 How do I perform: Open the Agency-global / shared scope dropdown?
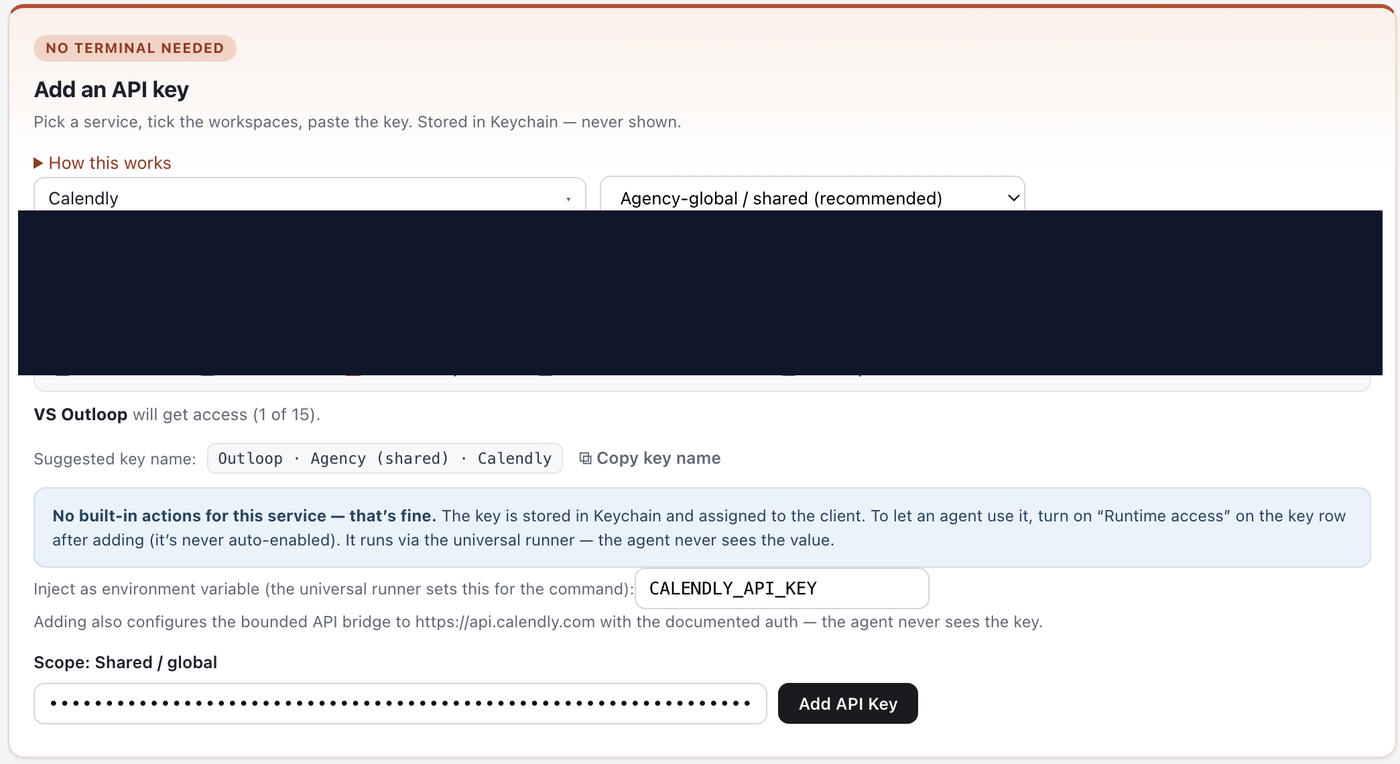coord(812,195)
